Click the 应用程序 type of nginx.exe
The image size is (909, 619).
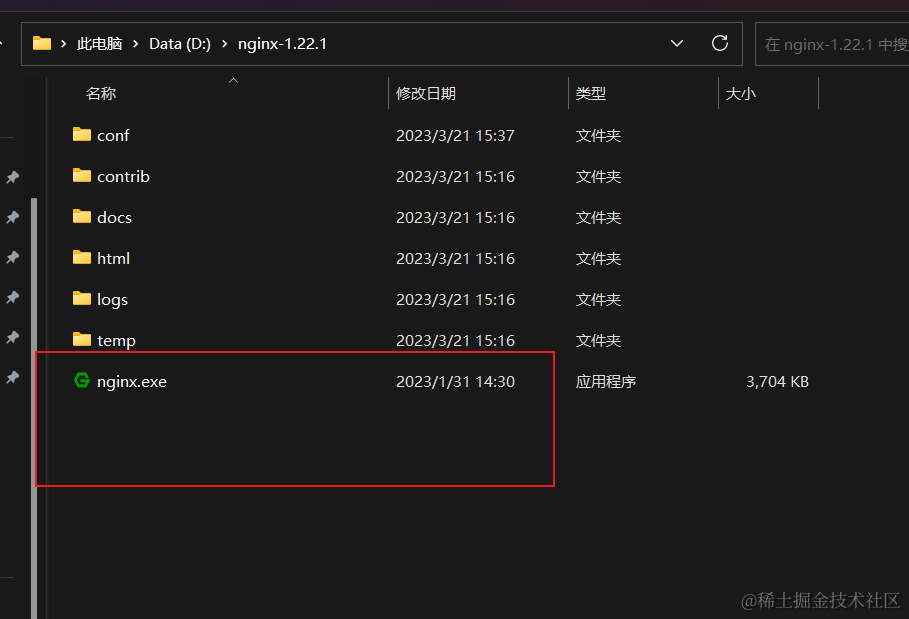[606, 381]
